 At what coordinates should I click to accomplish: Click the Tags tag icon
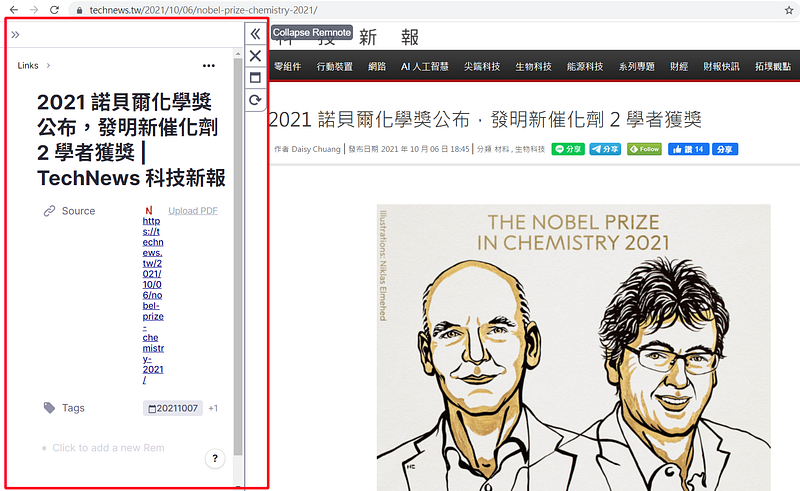[x=49, y=407]
